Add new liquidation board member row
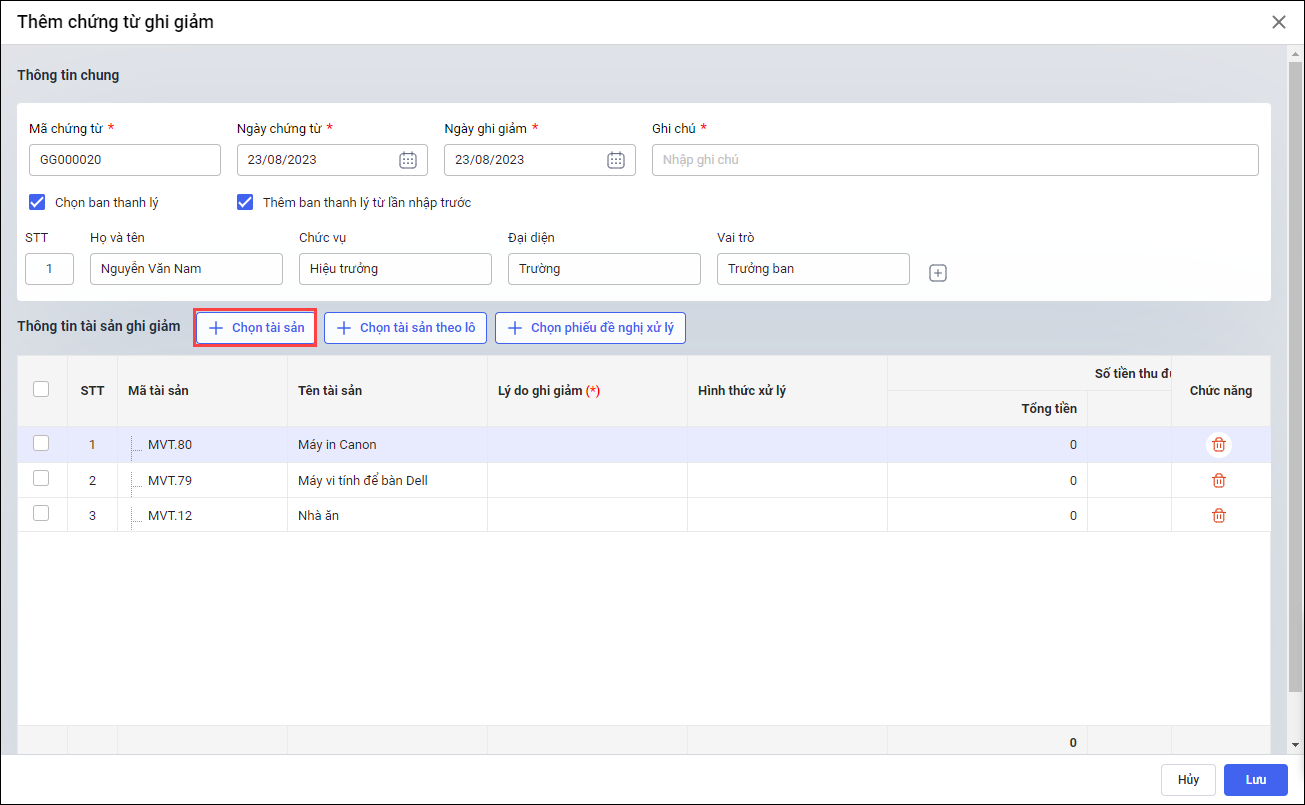The image size is (1305, 805). click(x=938, y=273)
